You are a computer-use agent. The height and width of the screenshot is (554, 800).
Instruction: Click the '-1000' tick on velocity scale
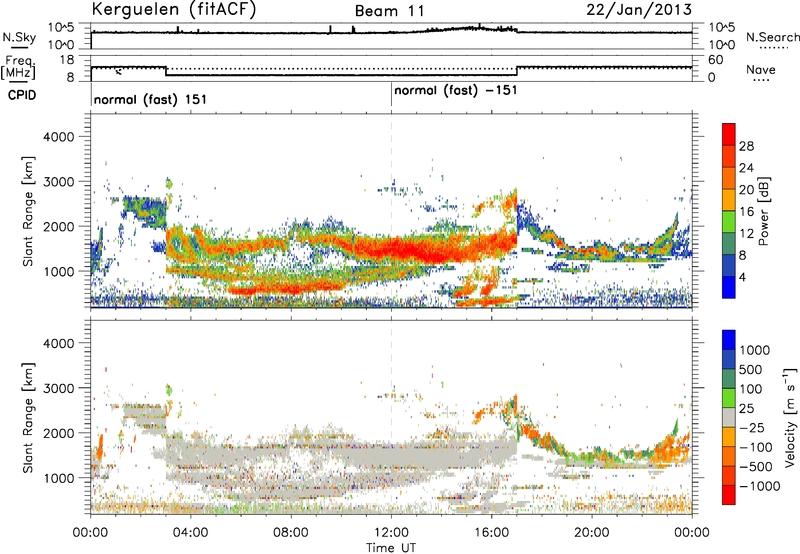pyautogui.click(x=760, y=486)
